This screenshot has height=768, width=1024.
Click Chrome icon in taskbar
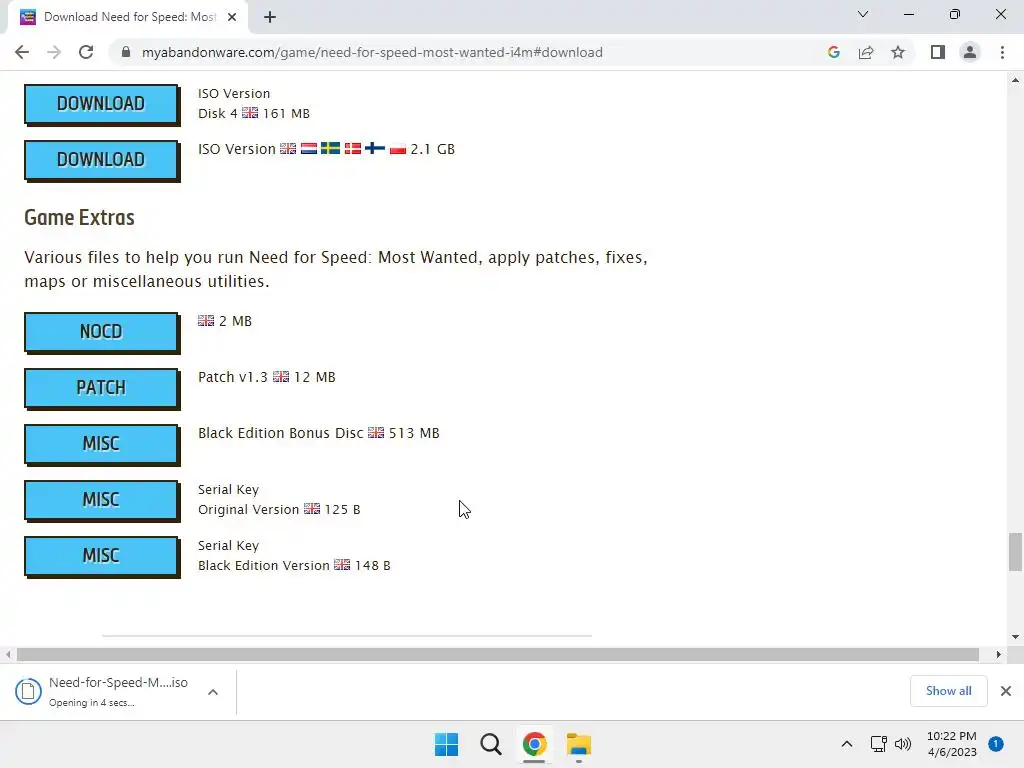coord(534,744)
